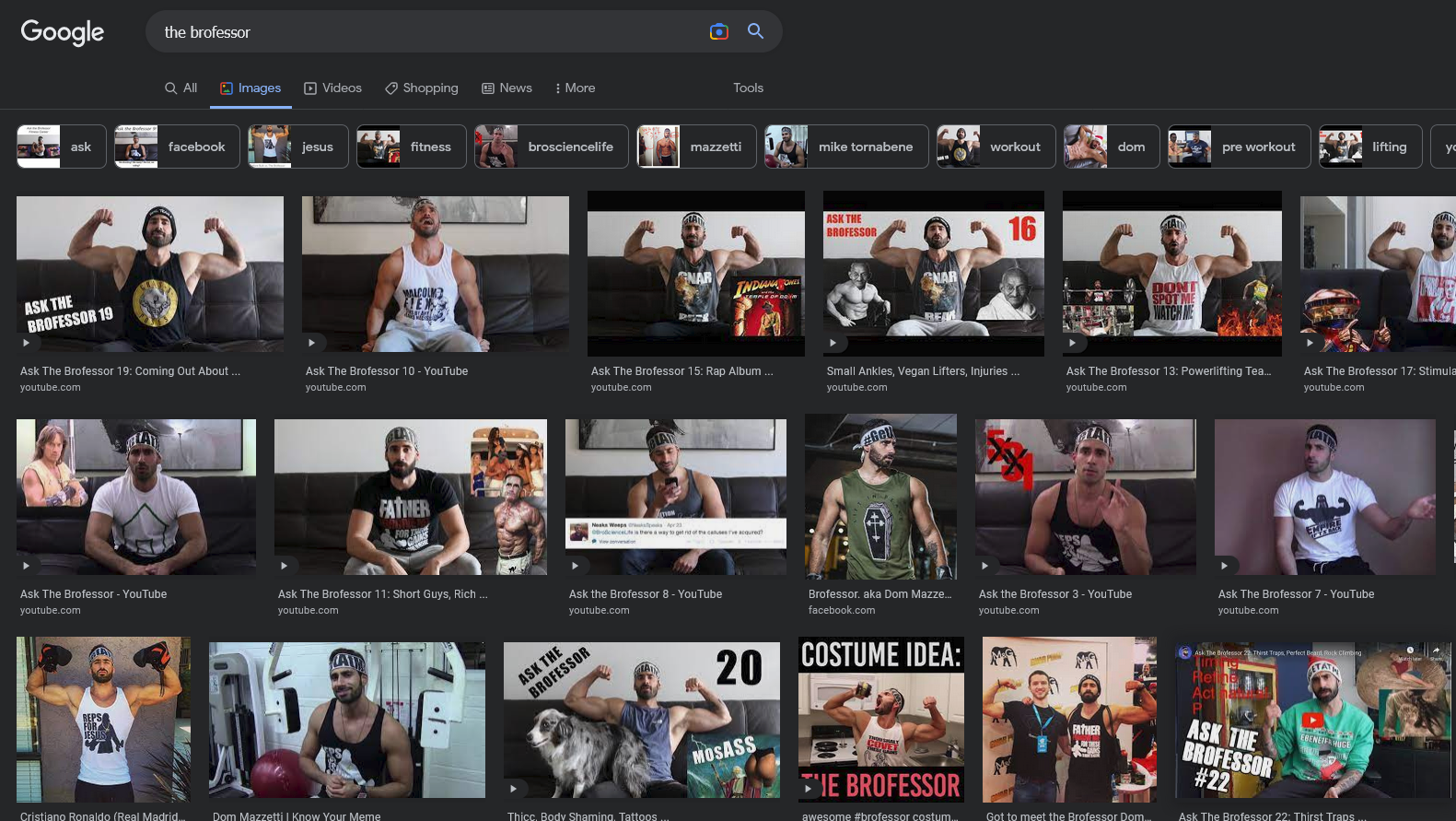Select the 'jesus' suggestion chip

pos(298,147)
